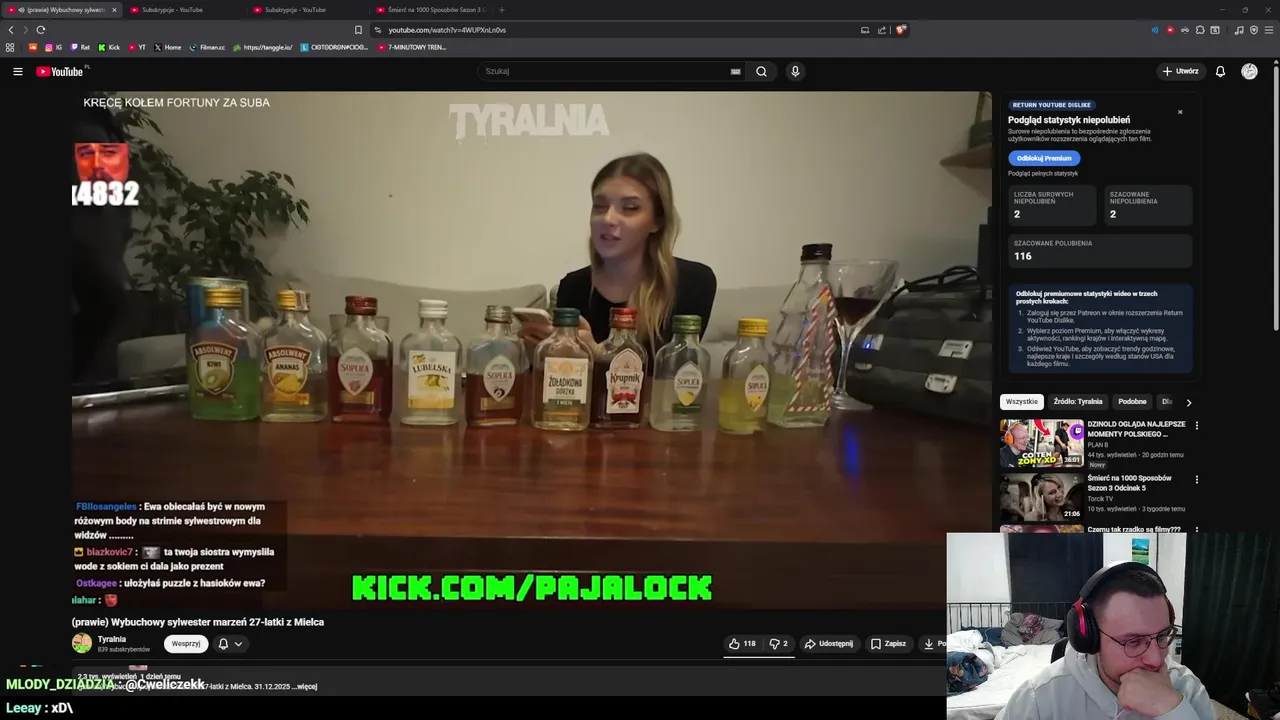Open options menu for the DZINOLD video
Image resolution: width=1280 pixels, height=720 pixels.
(1196, 425)
